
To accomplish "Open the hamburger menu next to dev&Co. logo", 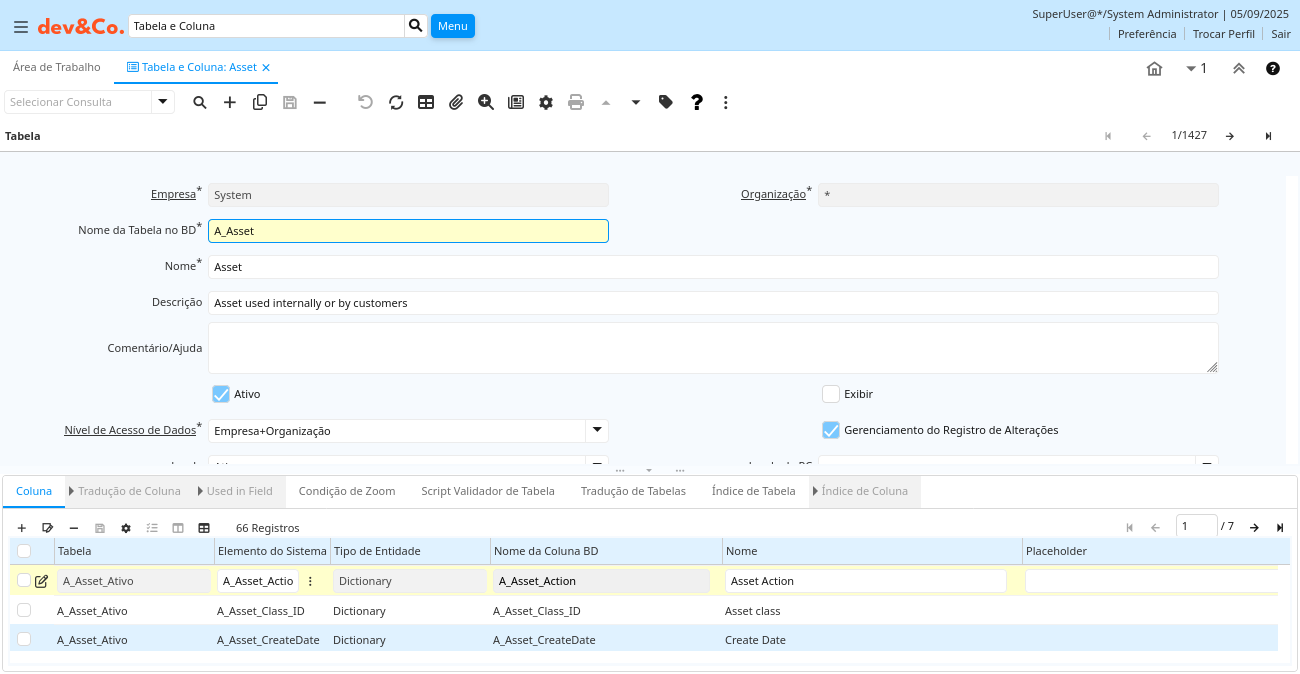I will point(20,26).
